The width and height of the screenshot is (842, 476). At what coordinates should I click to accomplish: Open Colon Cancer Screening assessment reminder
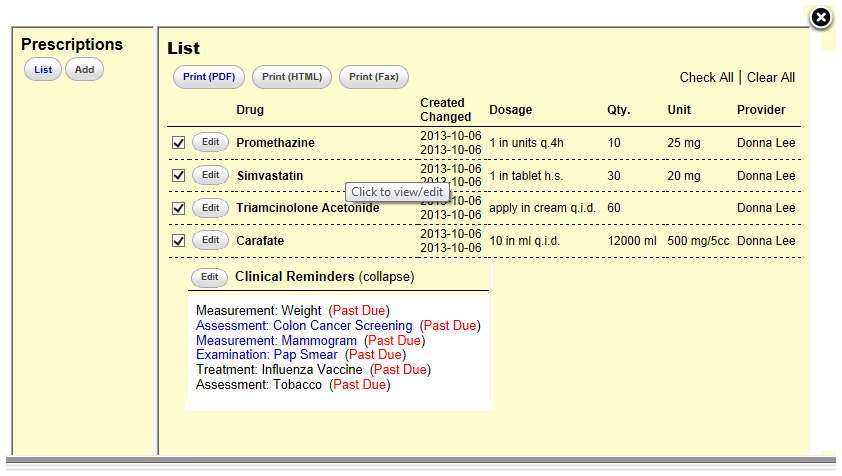pyautogui.click(x=304, y=325)
